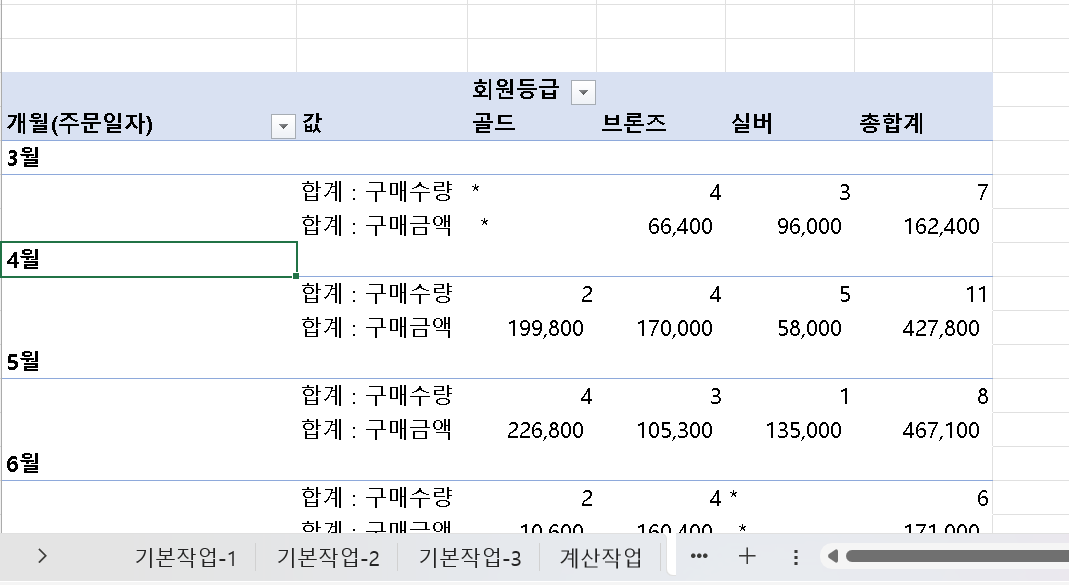Image resolution: width=1069 pixels, height=585 pixels.
Task: Open the 회원등급 column filter dropdown
Action: coord(583,93)
